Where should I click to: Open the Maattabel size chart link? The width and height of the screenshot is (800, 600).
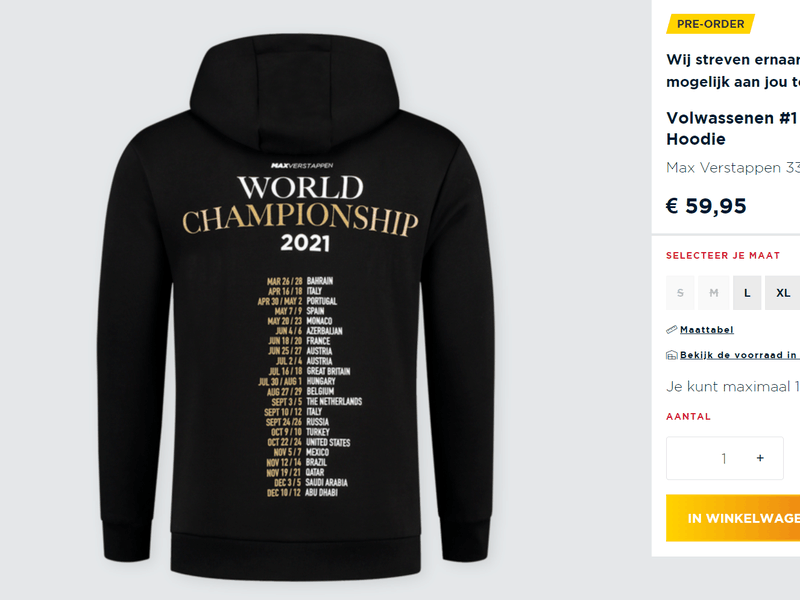(x=706, y=329)
